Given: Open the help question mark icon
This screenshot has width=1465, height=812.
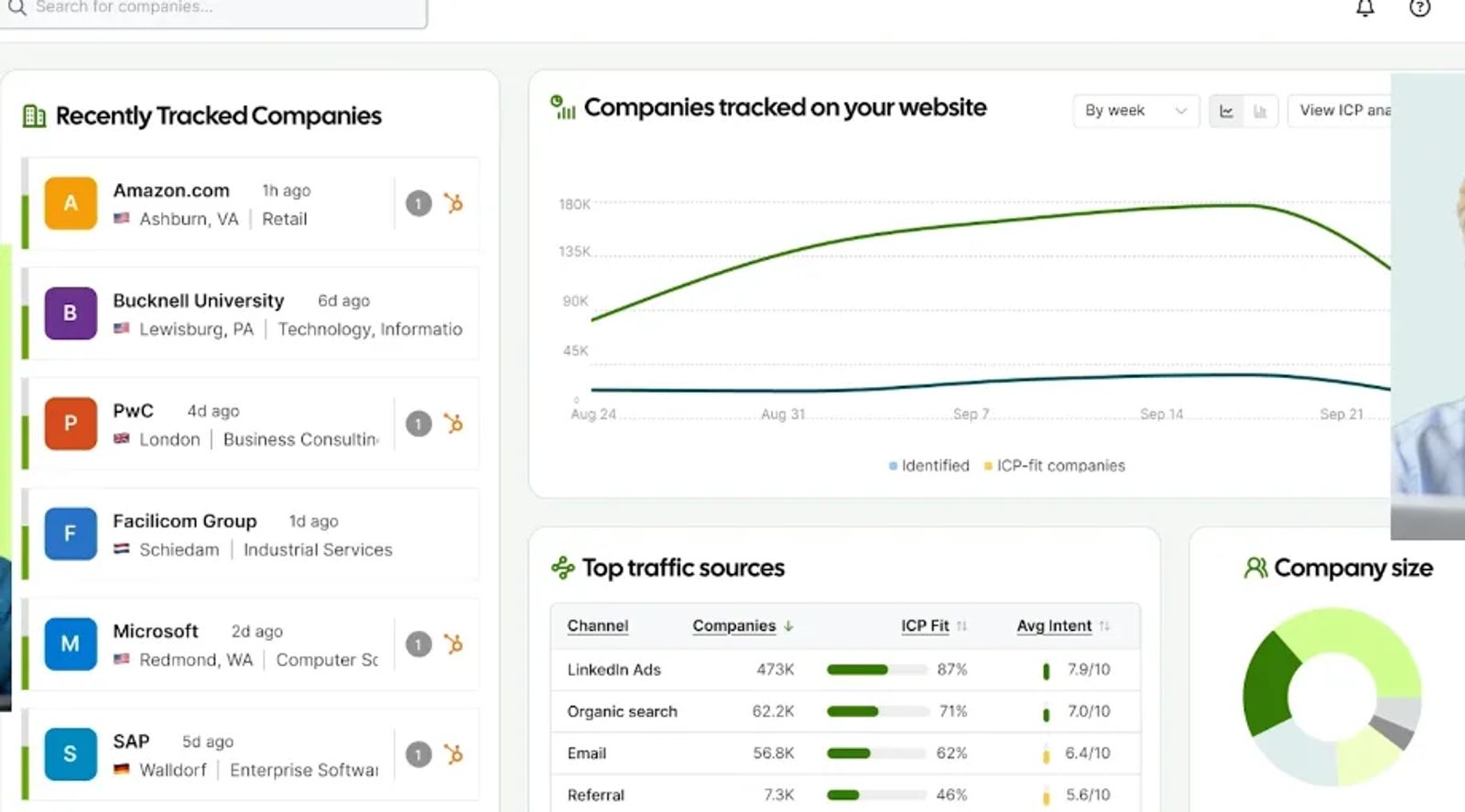Looking at the screenshot, I should pyautogui.click(x=1419, y=8).
